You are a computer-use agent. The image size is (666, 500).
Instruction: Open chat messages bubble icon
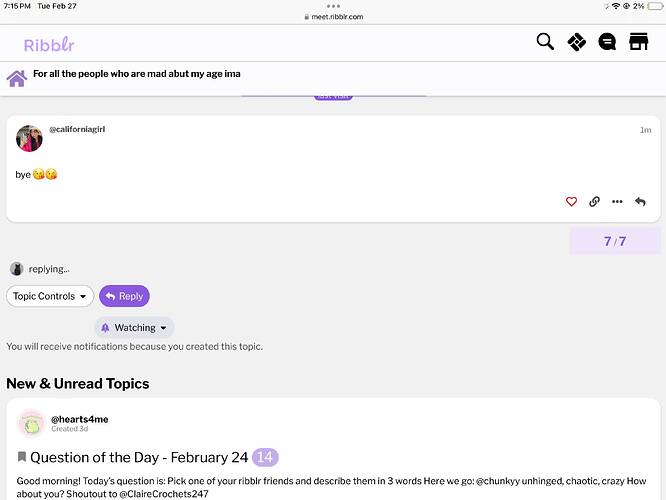pos(607,42)
